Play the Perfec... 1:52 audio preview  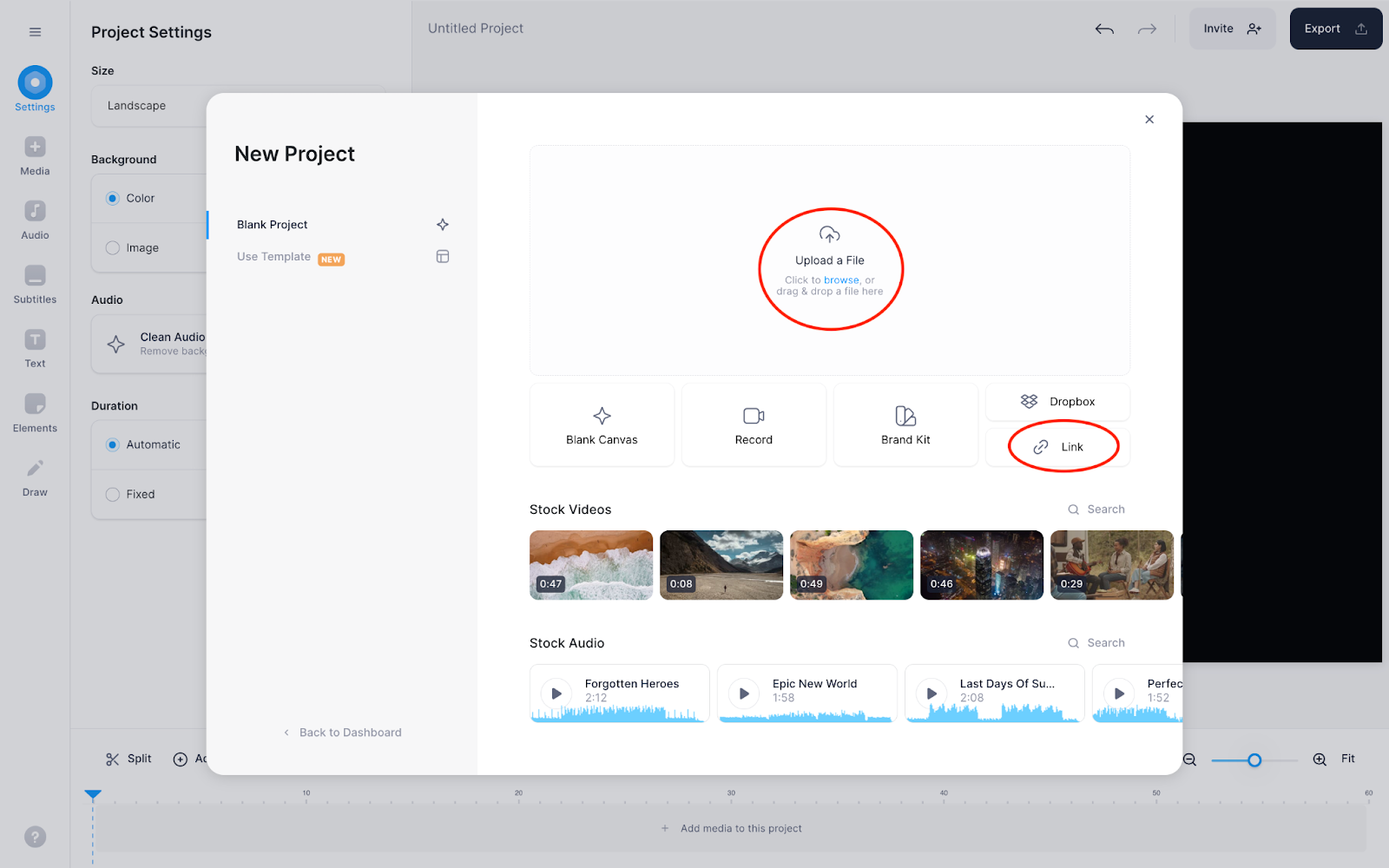click(x=1119, y=694)
